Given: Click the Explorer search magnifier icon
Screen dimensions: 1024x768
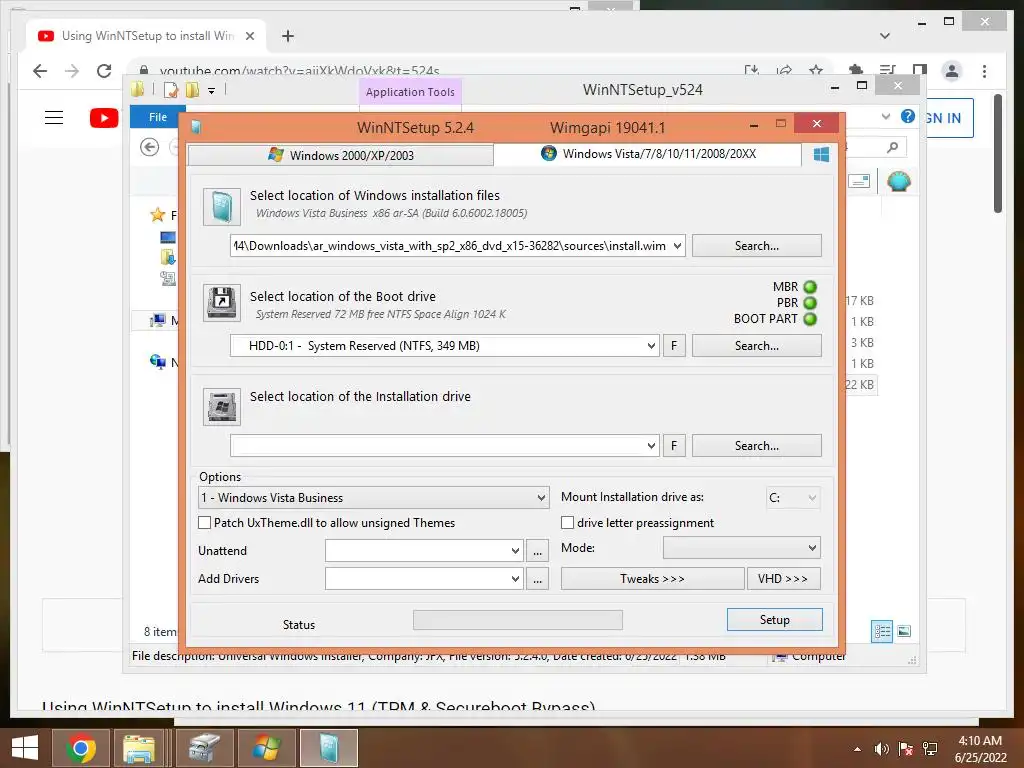Looking at the screenshot, I should tap(893, 148).
